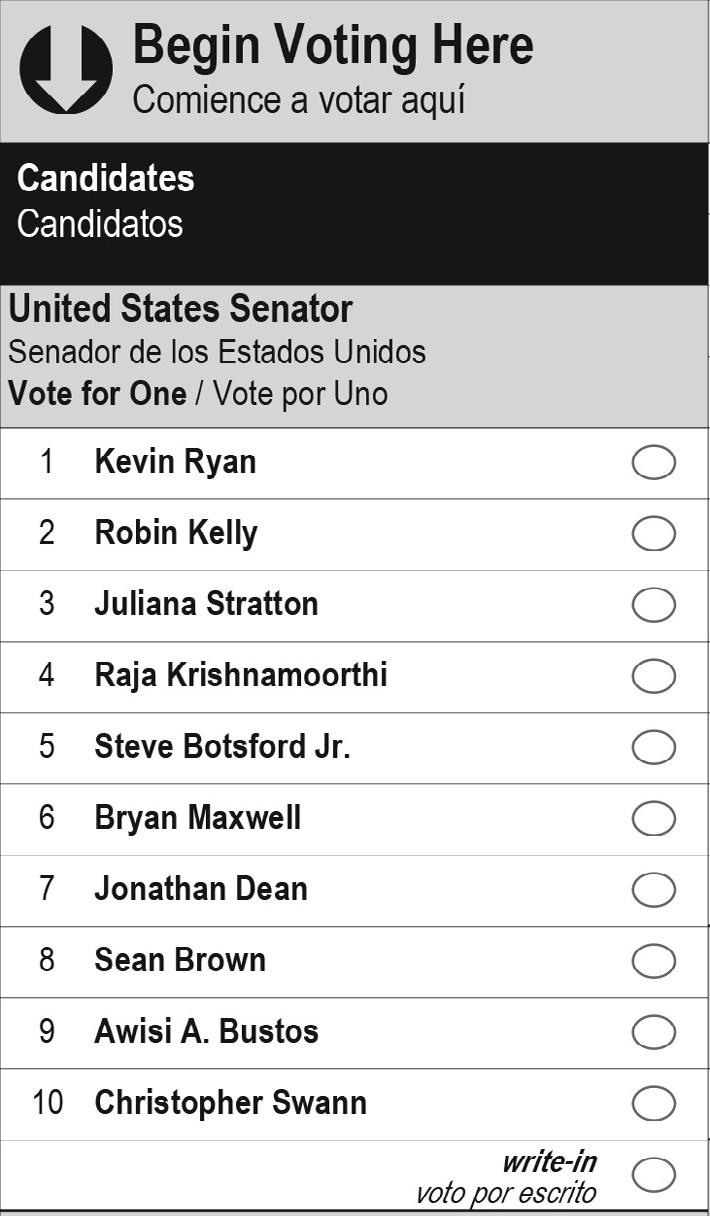Choose the oval for Jonathan Dean

(x=654, y=889)
